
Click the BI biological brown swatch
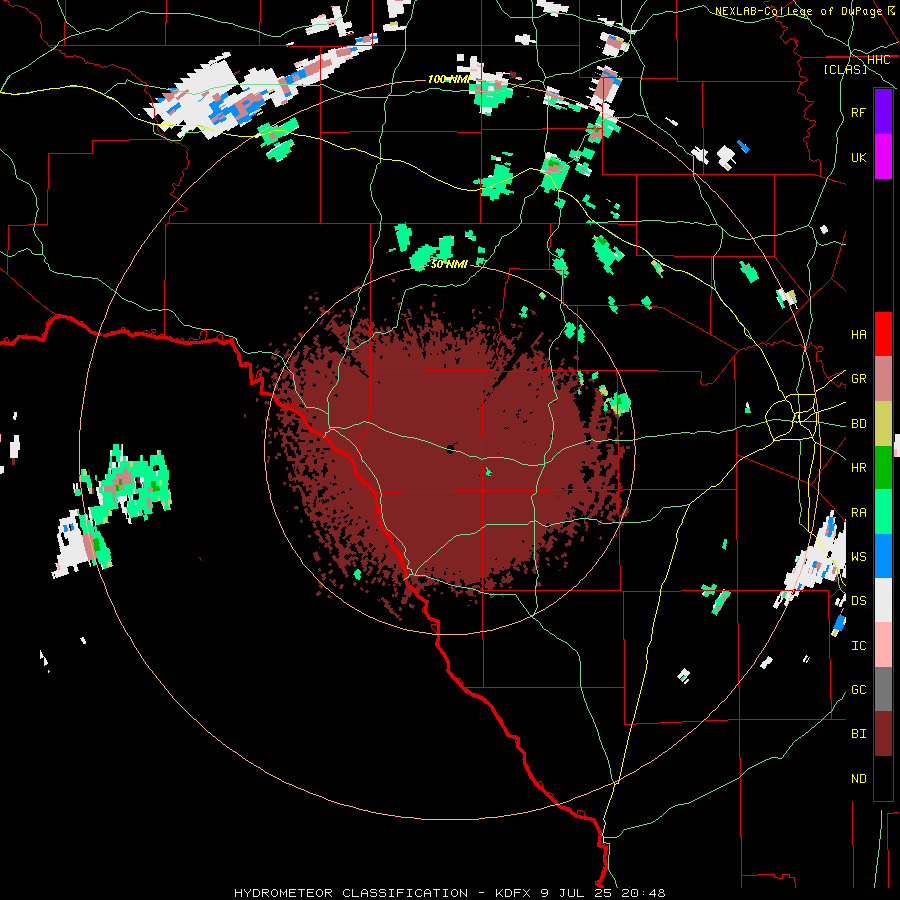click(x=883, y=734)
